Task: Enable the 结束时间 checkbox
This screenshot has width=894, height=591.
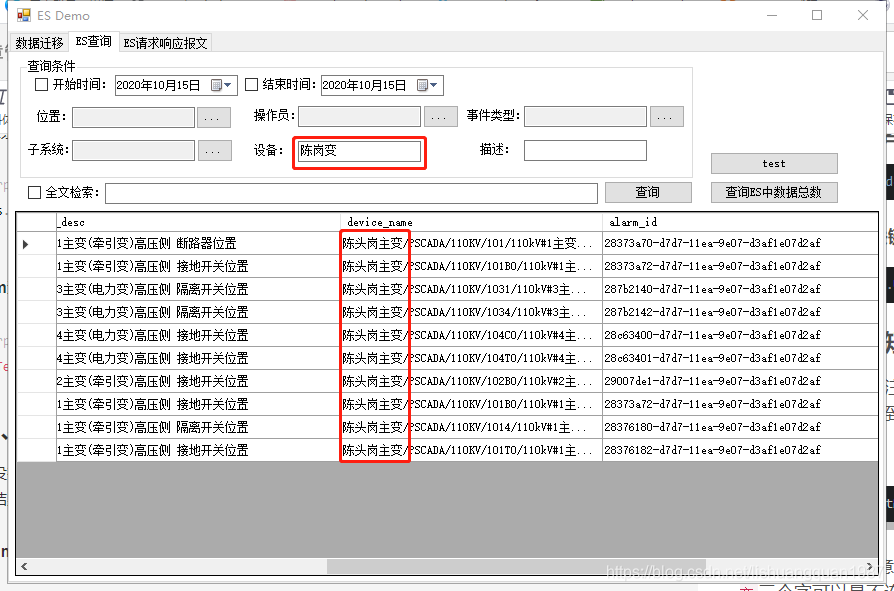Action: coord(252,85)
